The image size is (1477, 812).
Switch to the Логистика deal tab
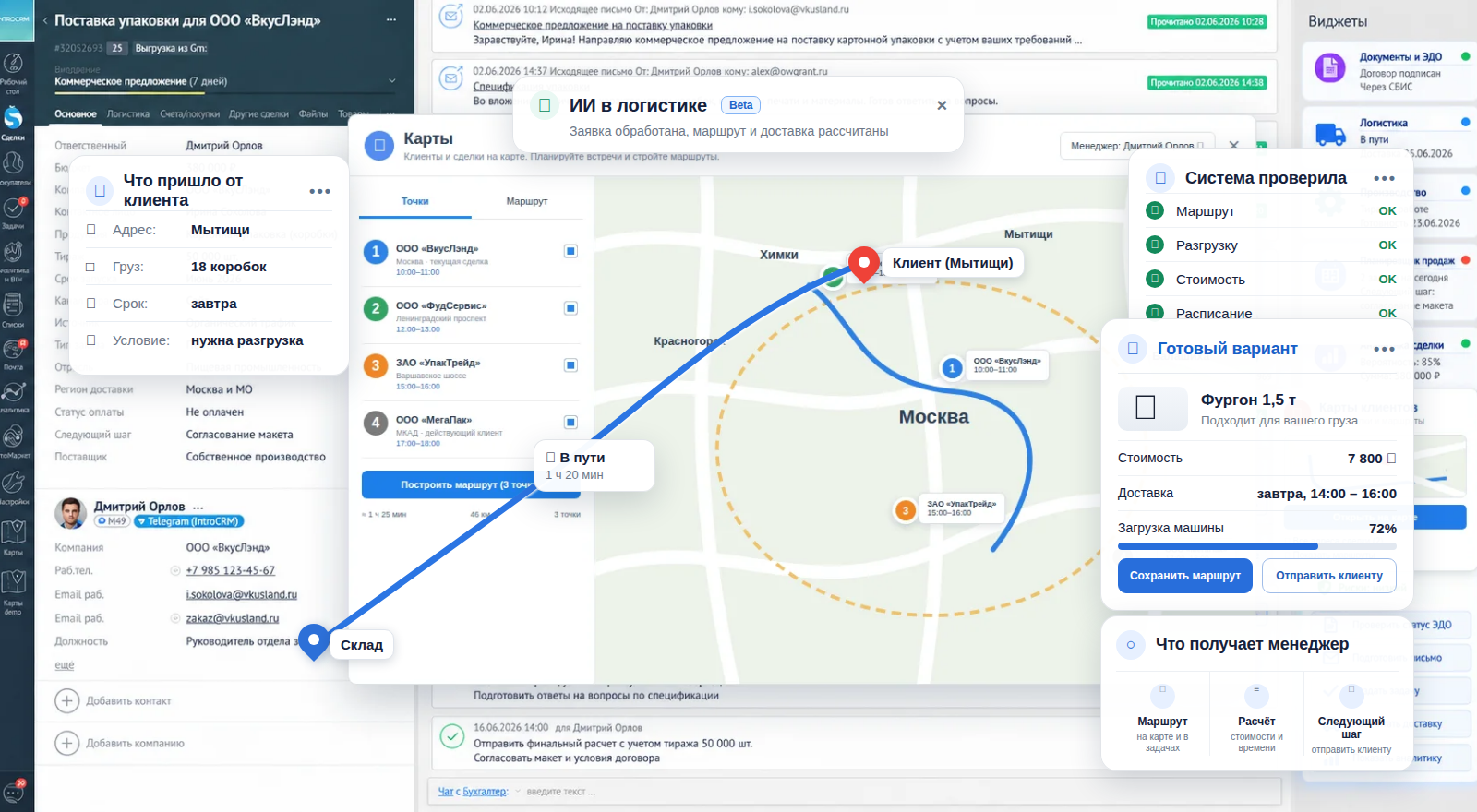[x=127, y=114]
